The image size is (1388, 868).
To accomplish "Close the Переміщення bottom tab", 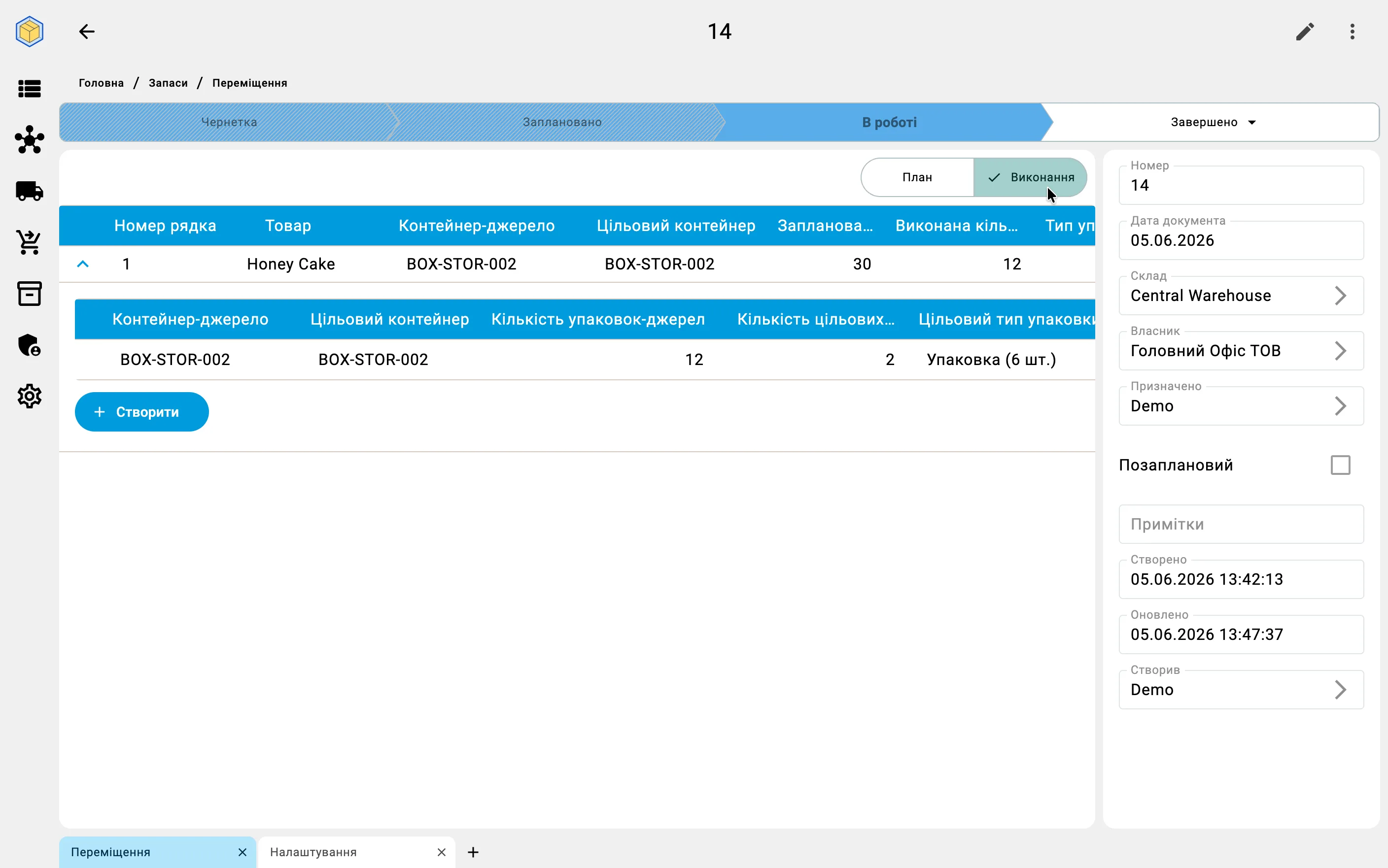I will (243, 853).
